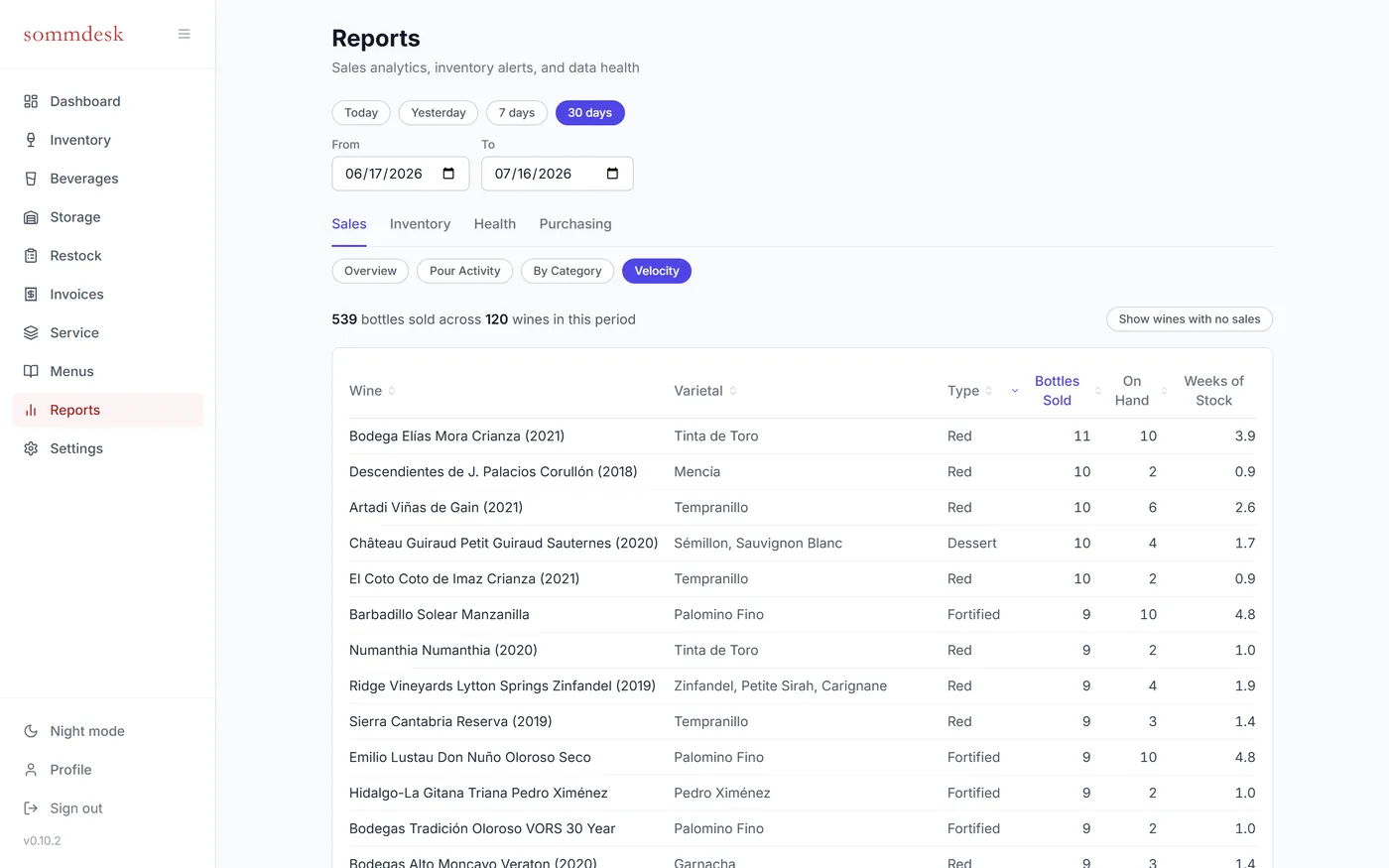Click the To date input field
The image size is (1389, 868).
(558, 174)
